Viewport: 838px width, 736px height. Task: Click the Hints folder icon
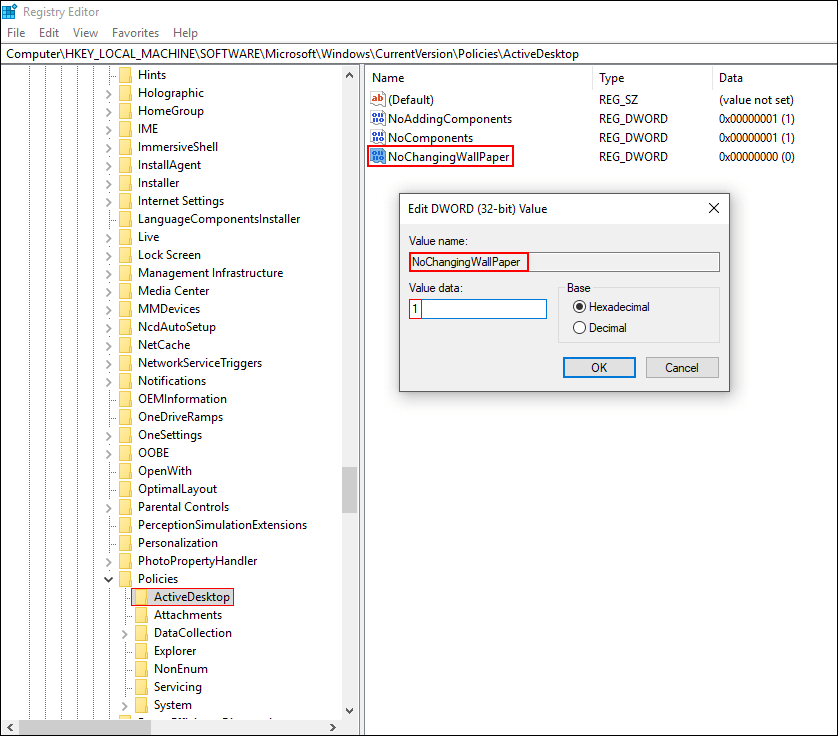pos(125,75)
